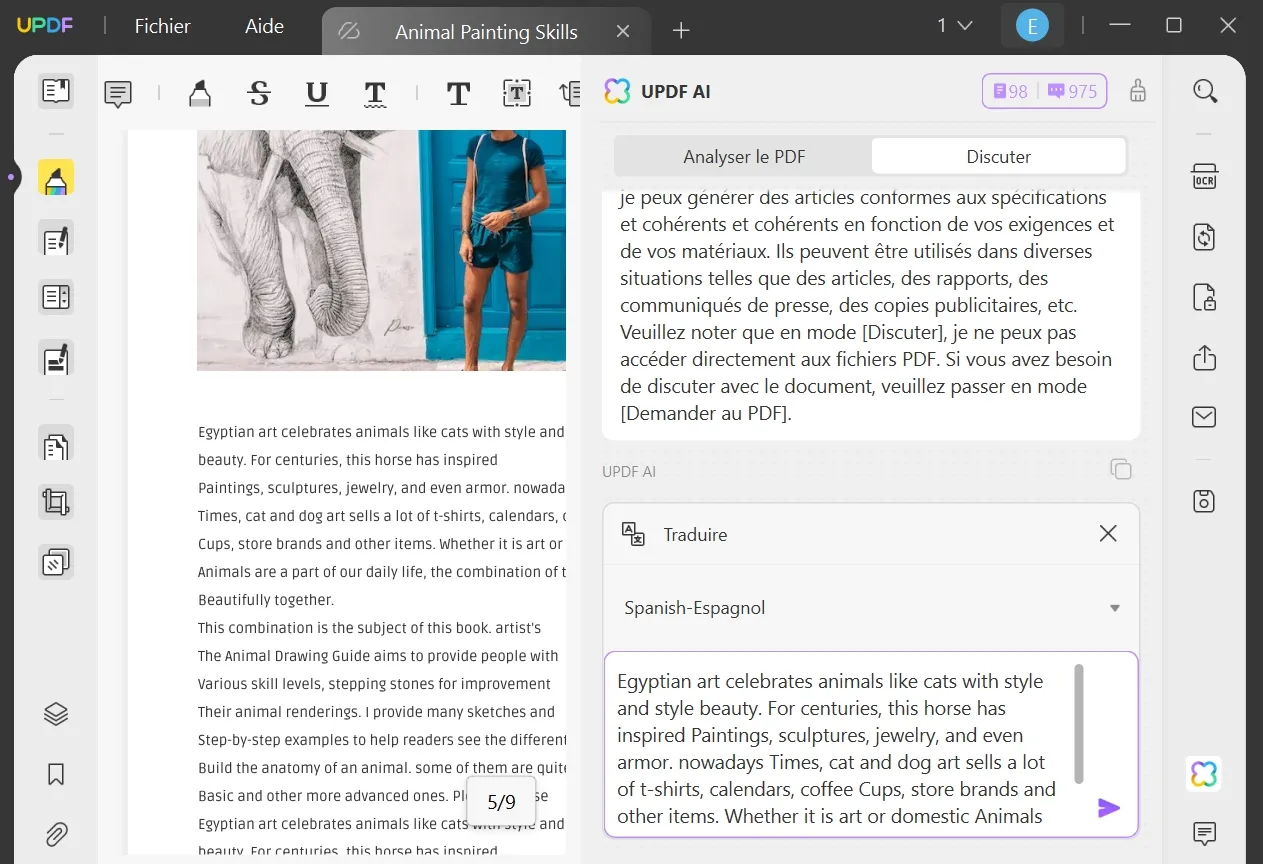This screenshot has width=1263, height=864.
Task: Open the bookmark panel from the sidebar
Action: pyautogui.click(x=55, y=774)
